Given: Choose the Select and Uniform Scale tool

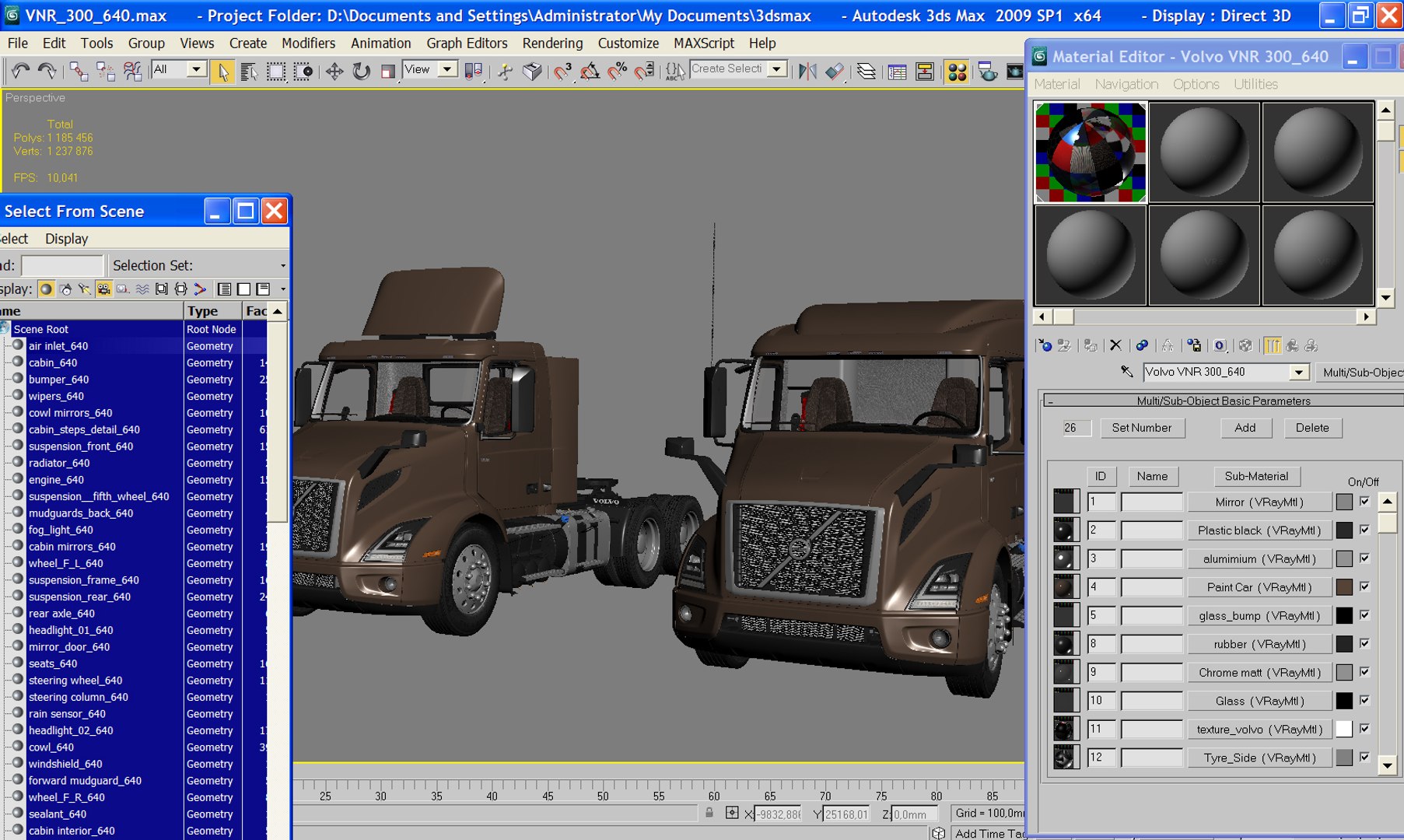Looking at the screenshot, I should coord(387,72).
